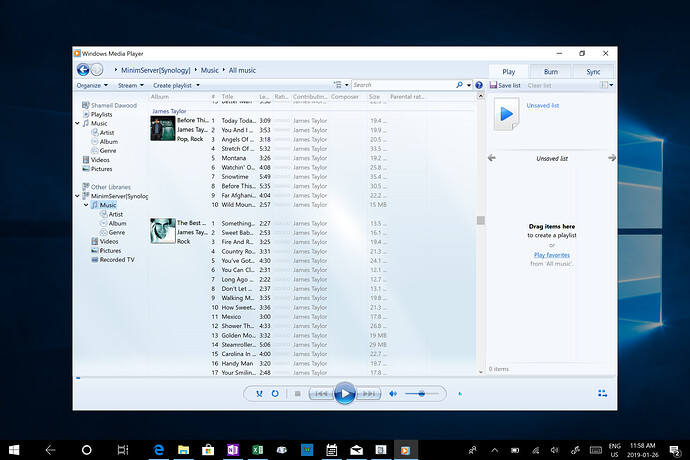Click the Create playlist button
The height and width of the screenshot is (460, 690).
[172, 85]
